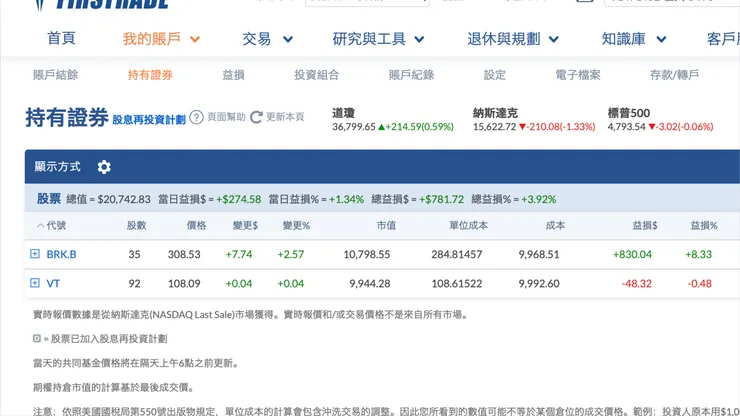Viewport: 740px width, 416px height.
Task: Sort by 變更$ column header
Action: pyautogui.click(x=245, y=226)
